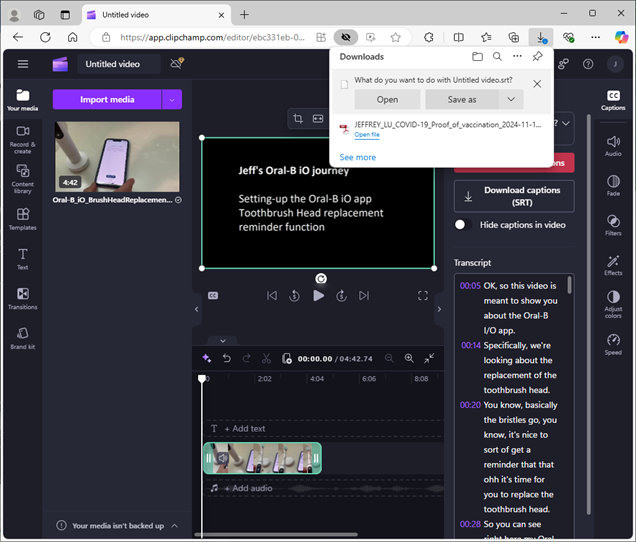Click Open file link under PDF download
Viewport: 636px width, 542px height.
pos(367,135)
